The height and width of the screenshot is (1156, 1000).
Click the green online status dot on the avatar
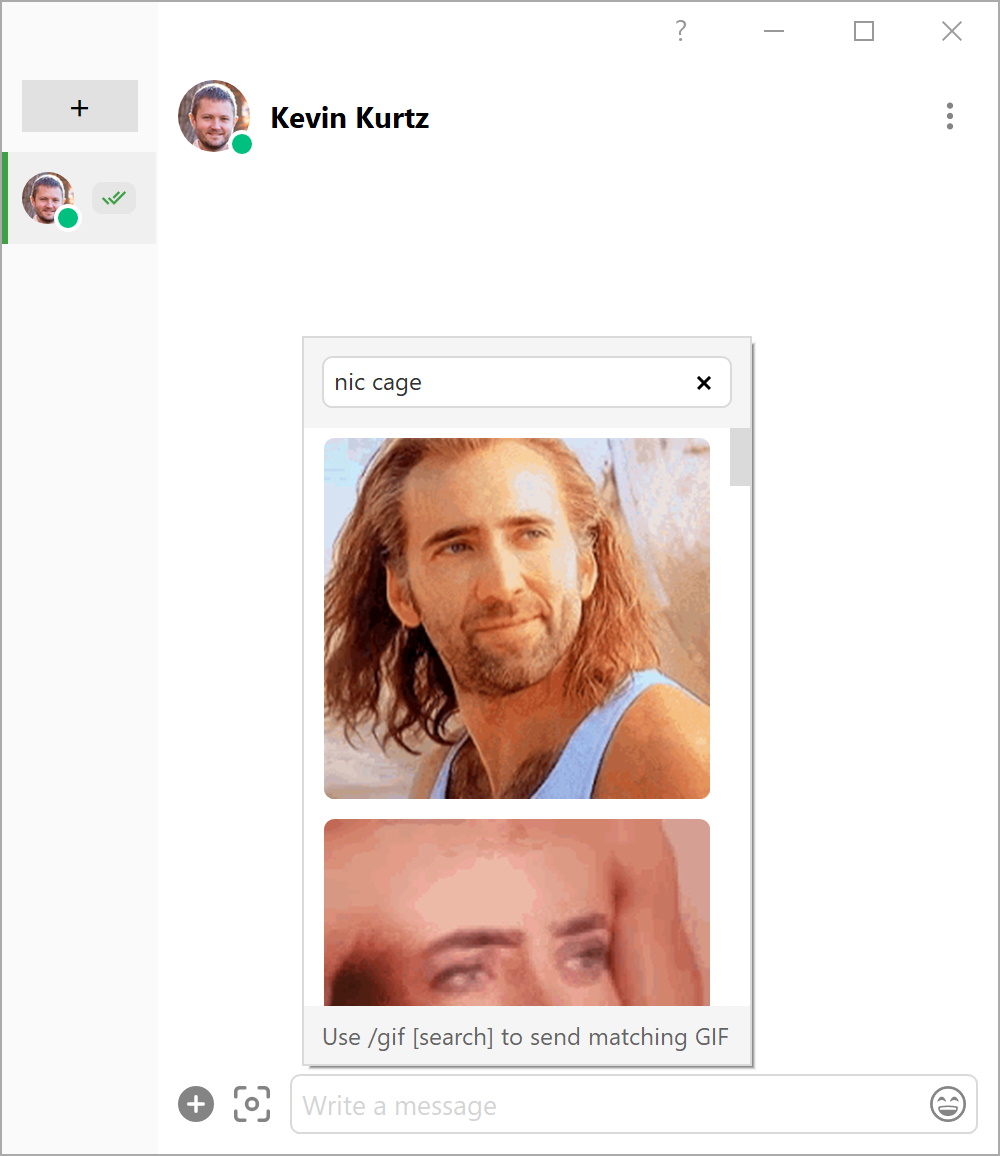coord(241,146)
